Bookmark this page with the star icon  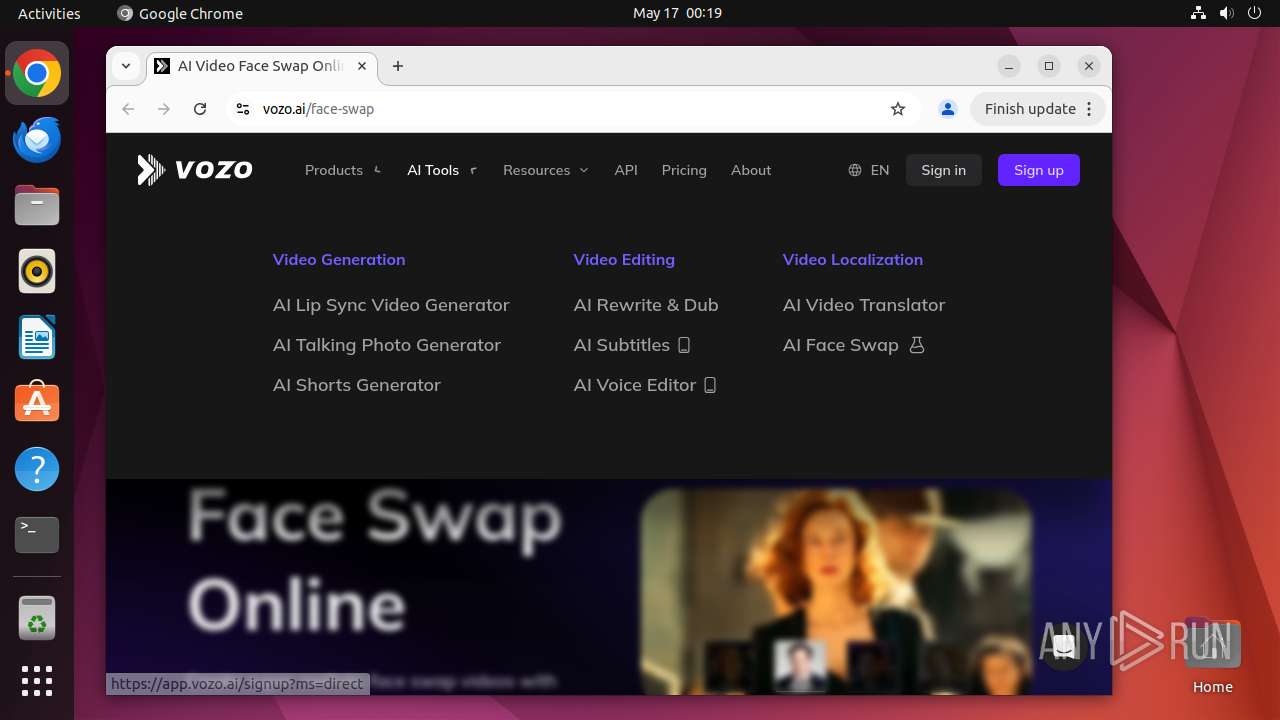click(898, 109)
